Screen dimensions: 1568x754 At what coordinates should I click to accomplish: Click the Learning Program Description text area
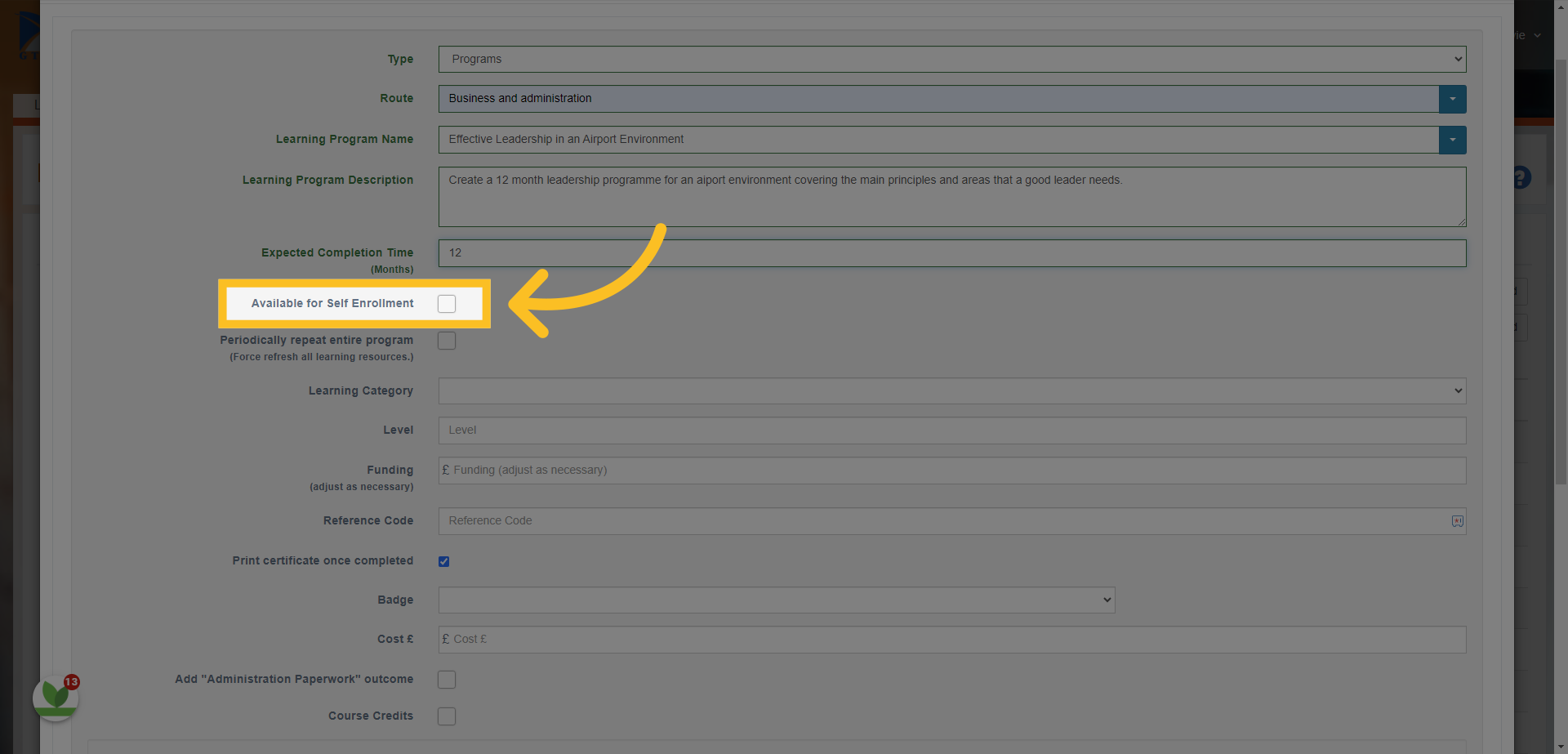pyautogui.click(x=952, y=197)
